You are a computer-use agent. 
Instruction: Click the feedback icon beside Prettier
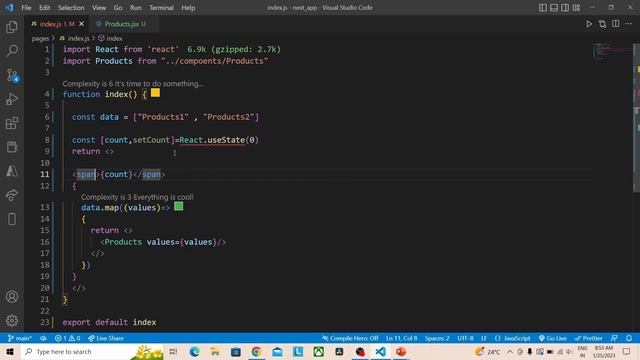(614, 338)
